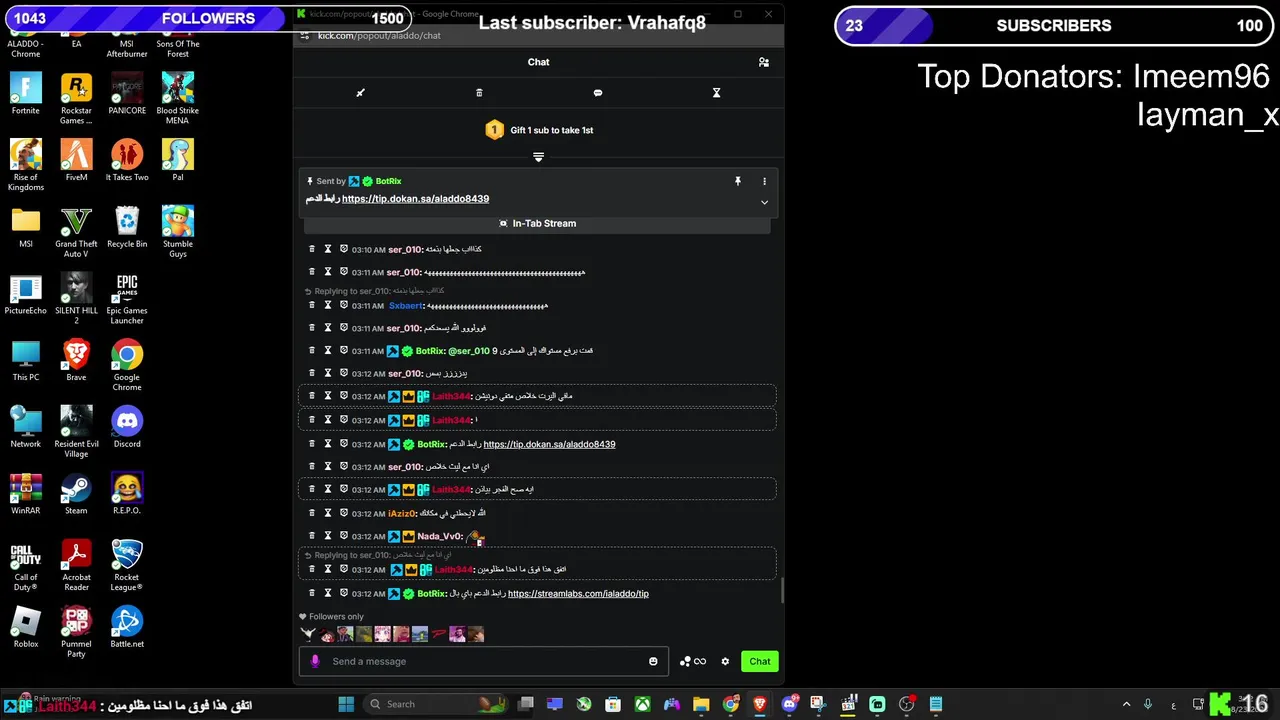Select Epic Games Launcher desktop icon

(127, 299)
